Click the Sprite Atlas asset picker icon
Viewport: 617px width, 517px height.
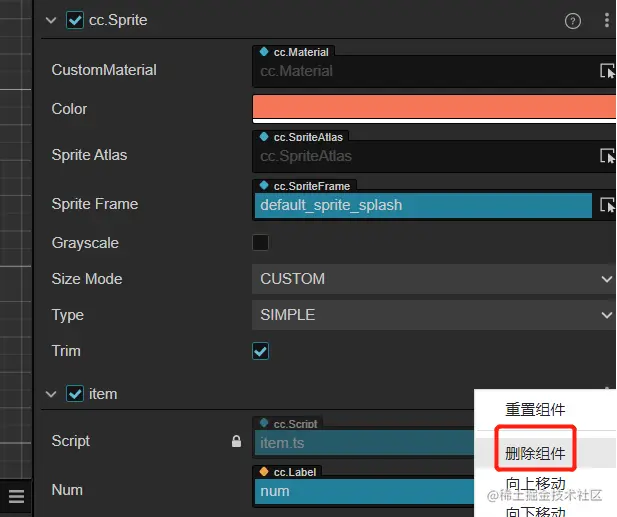pos(607,156)
